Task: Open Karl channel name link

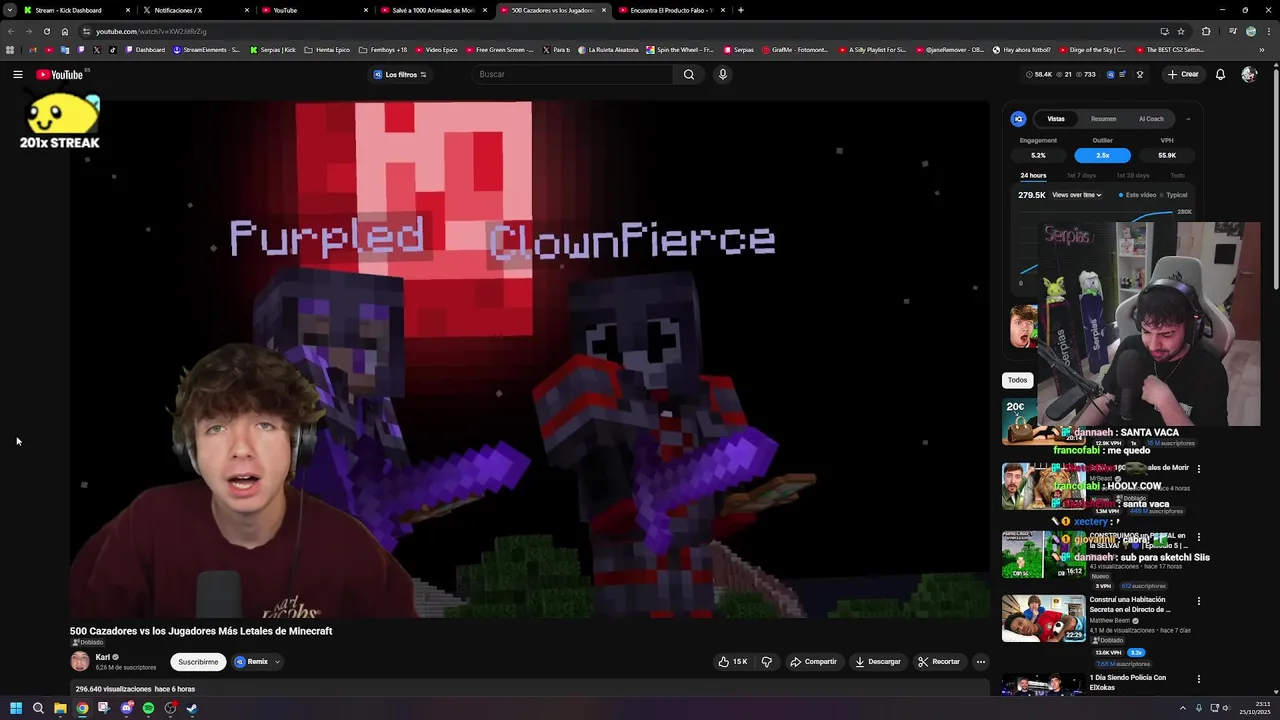Action: pyautogui.click(x=102, y=657)
